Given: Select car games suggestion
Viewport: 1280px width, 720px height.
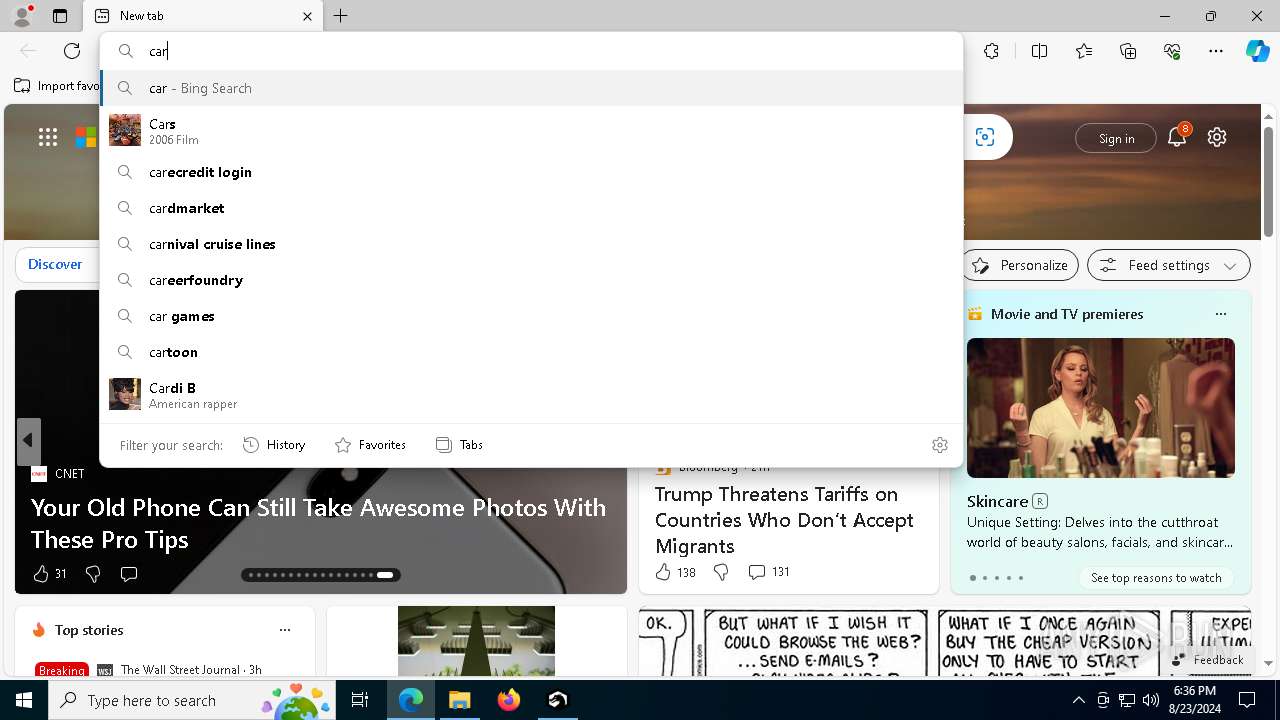Looking at the screenshot, I should 531,316.
